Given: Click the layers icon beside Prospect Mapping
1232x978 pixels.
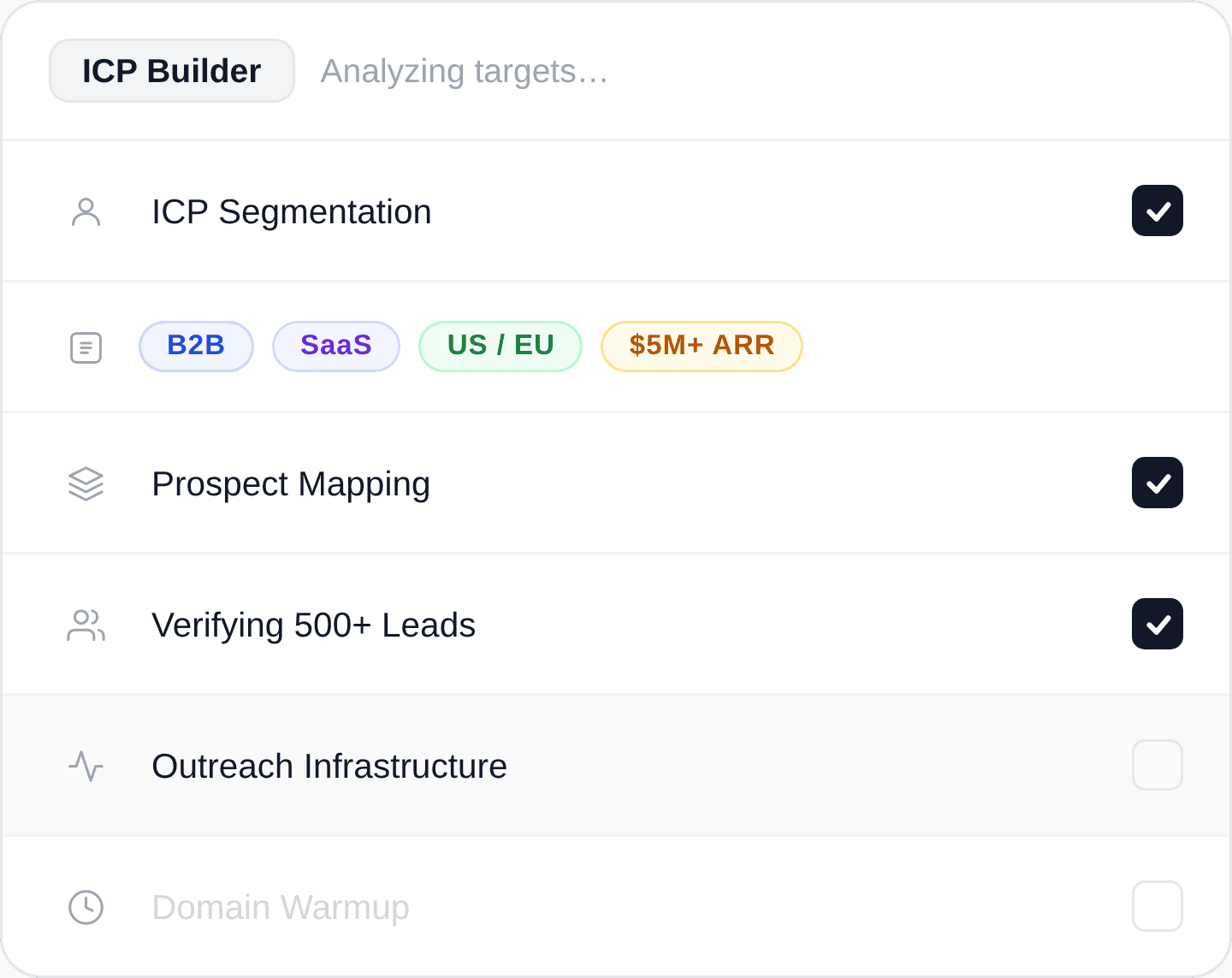Looking at the screenshot, I should [86, 483].
